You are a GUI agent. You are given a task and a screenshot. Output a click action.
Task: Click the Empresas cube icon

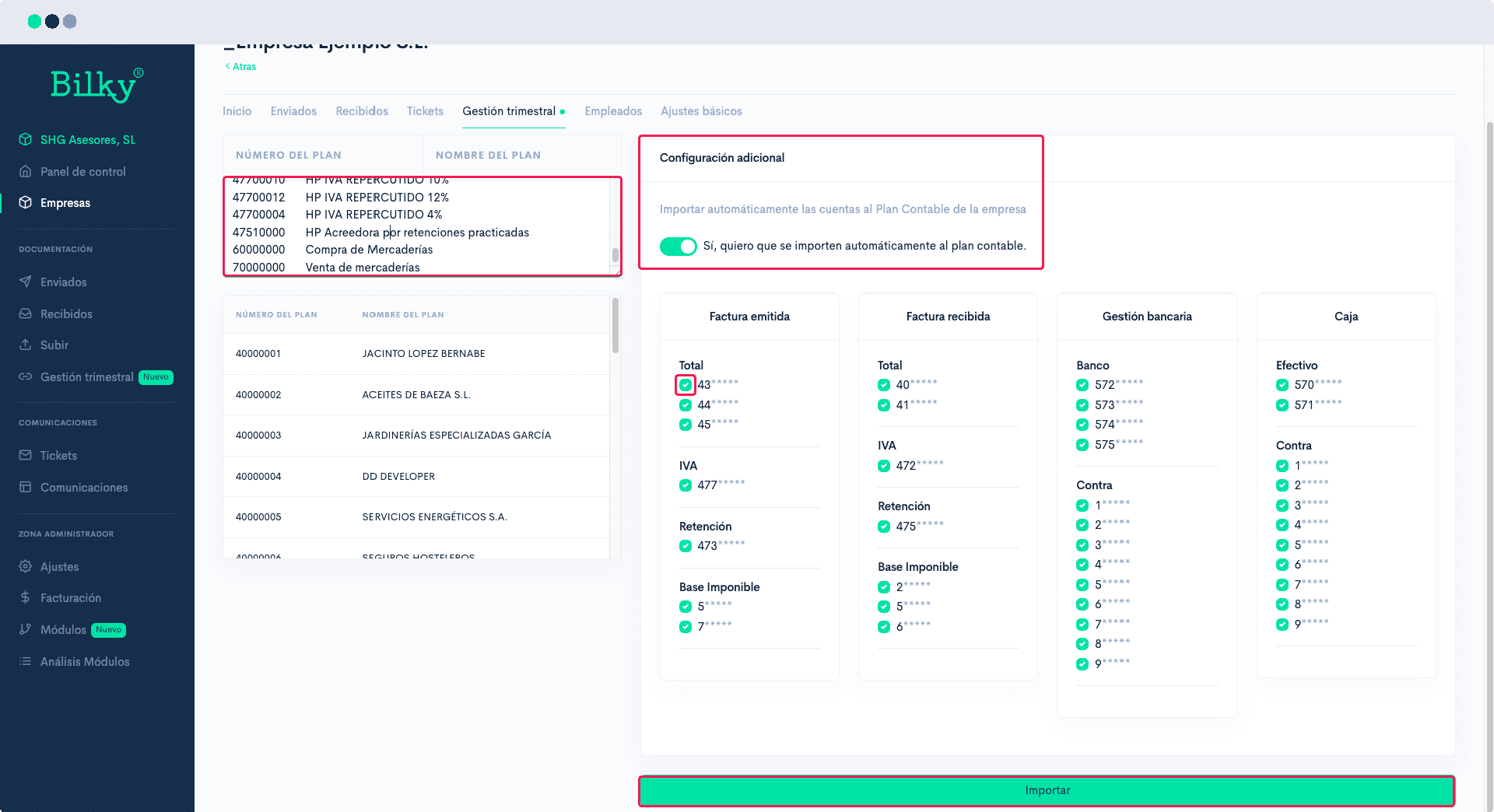tap(26, 202)
